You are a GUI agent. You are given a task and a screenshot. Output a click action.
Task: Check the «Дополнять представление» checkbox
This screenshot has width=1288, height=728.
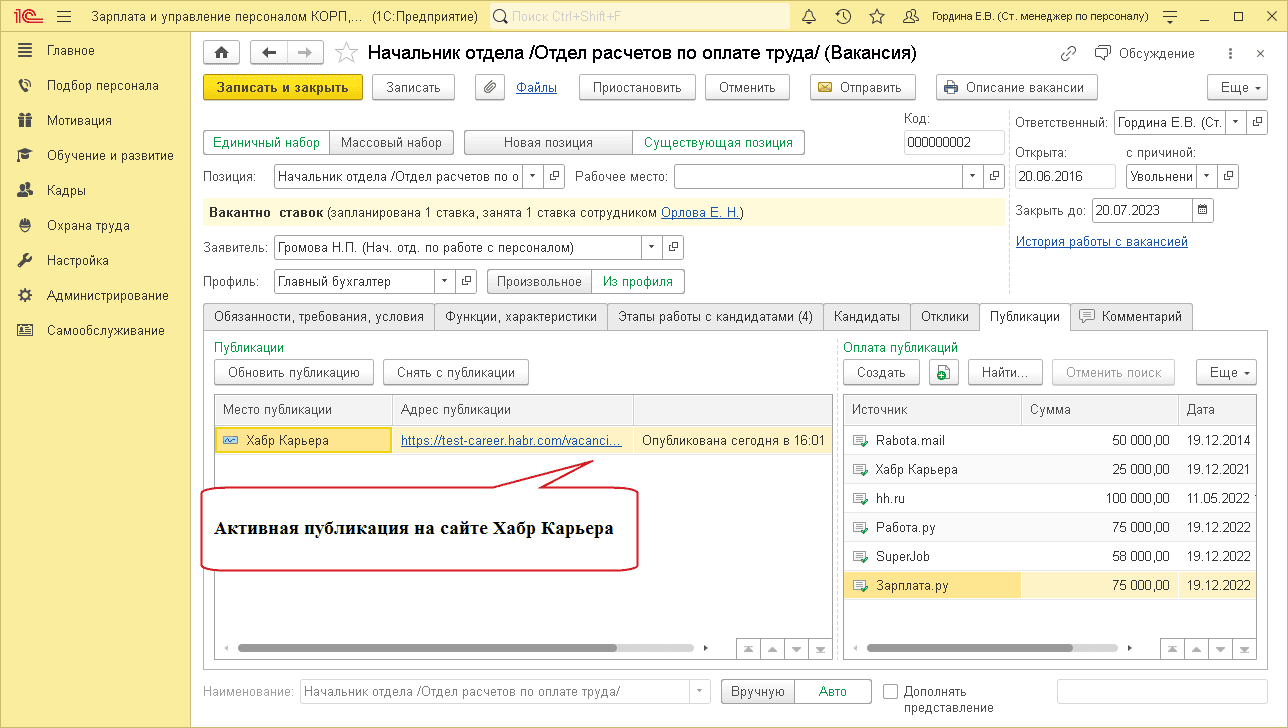889,690
